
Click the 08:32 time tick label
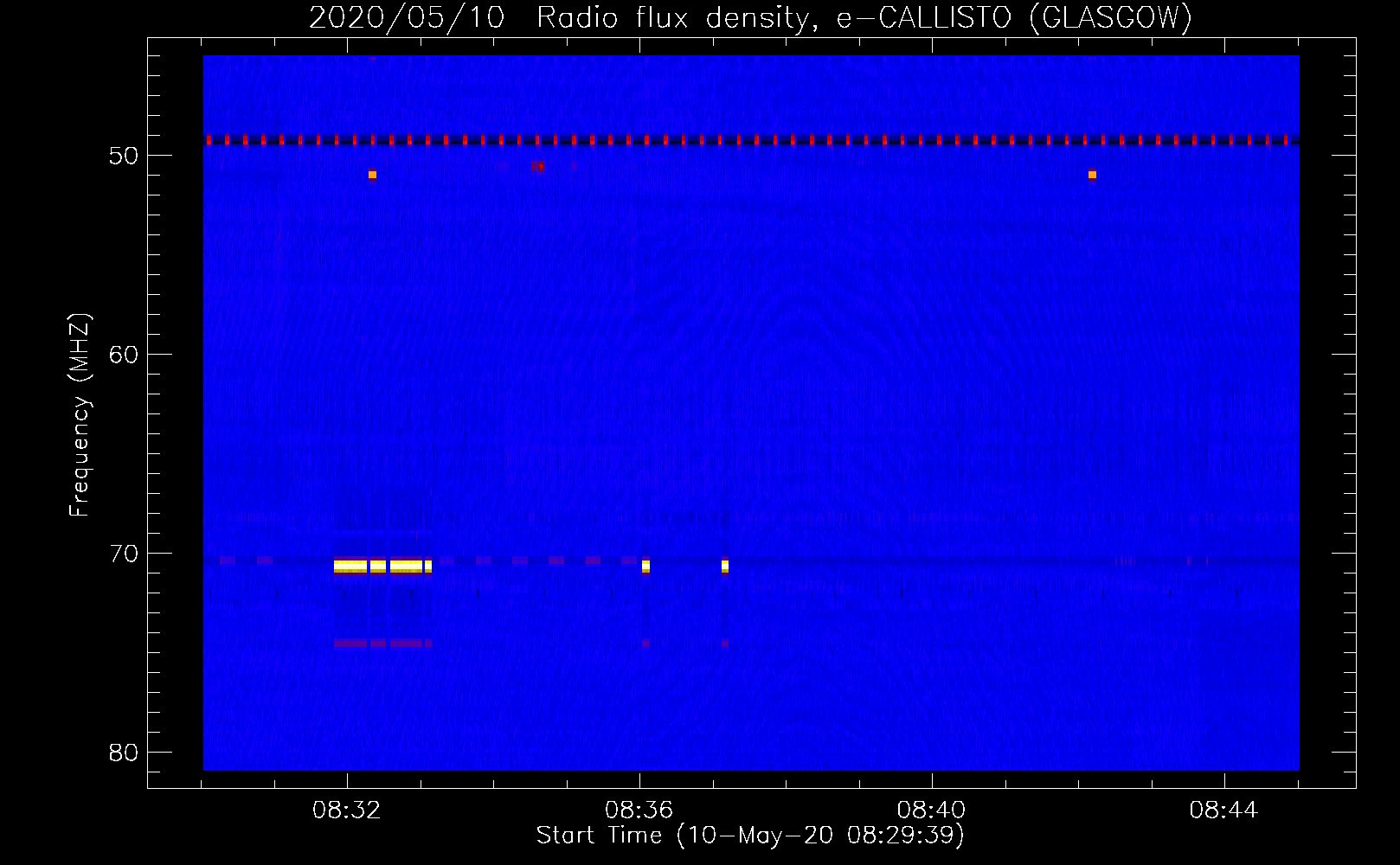tap(347, 811)
